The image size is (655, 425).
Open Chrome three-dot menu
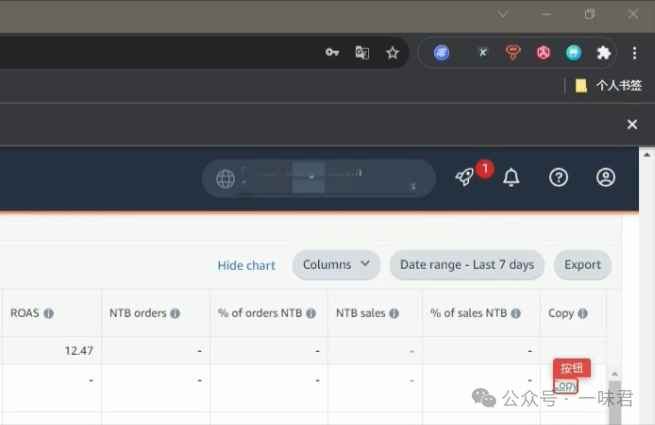(634, 53)
